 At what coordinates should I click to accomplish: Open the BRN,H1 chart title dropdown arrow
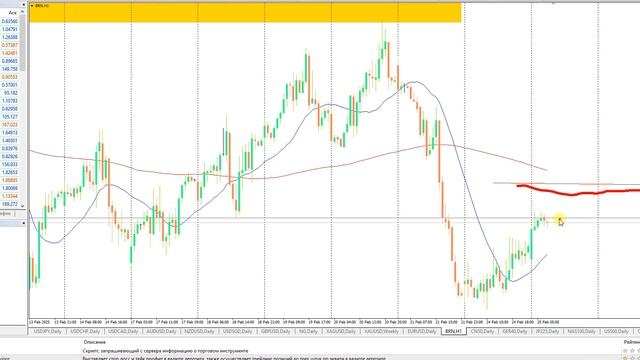point(32,6)
